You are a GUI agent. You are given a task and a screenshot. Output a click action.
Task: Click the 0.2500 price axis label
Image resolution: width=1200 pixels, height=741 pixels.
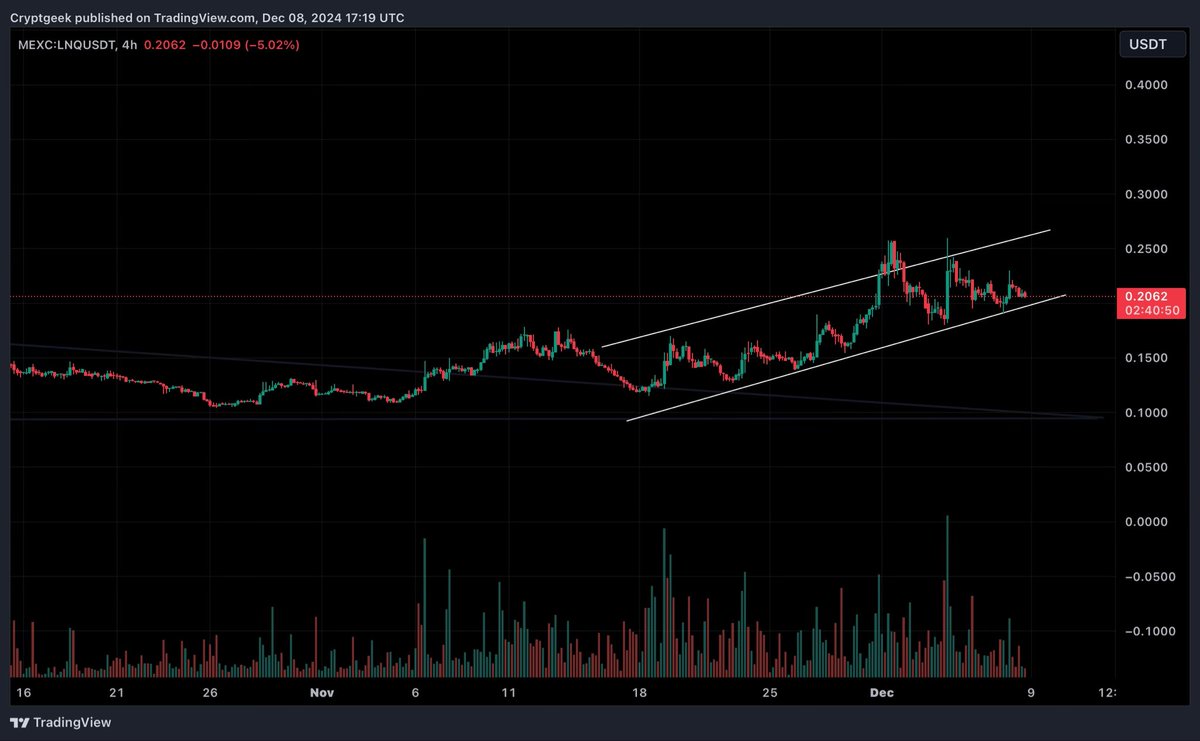pos(1146,249)
